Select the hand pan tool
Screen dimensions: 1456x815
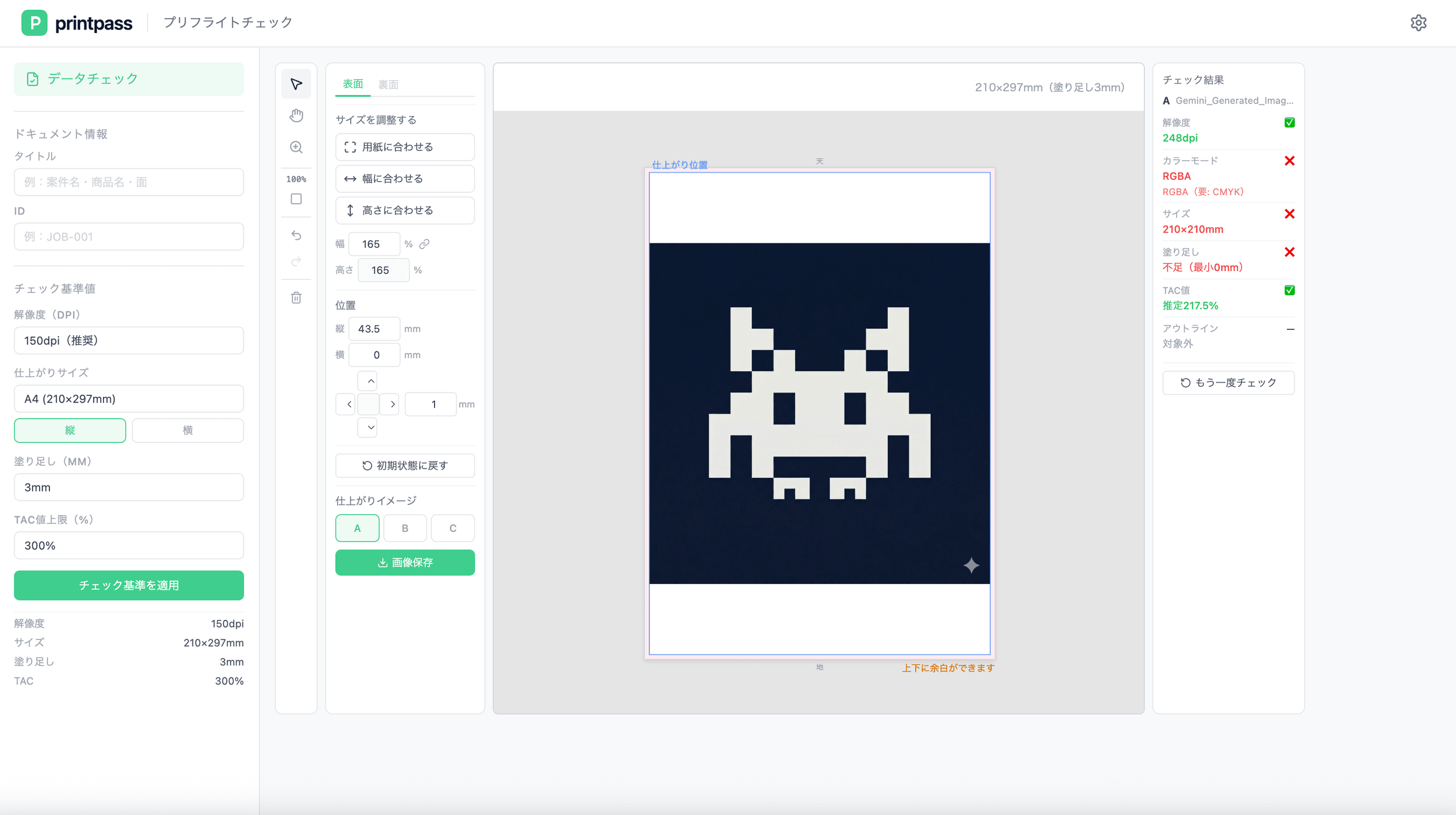296,115
